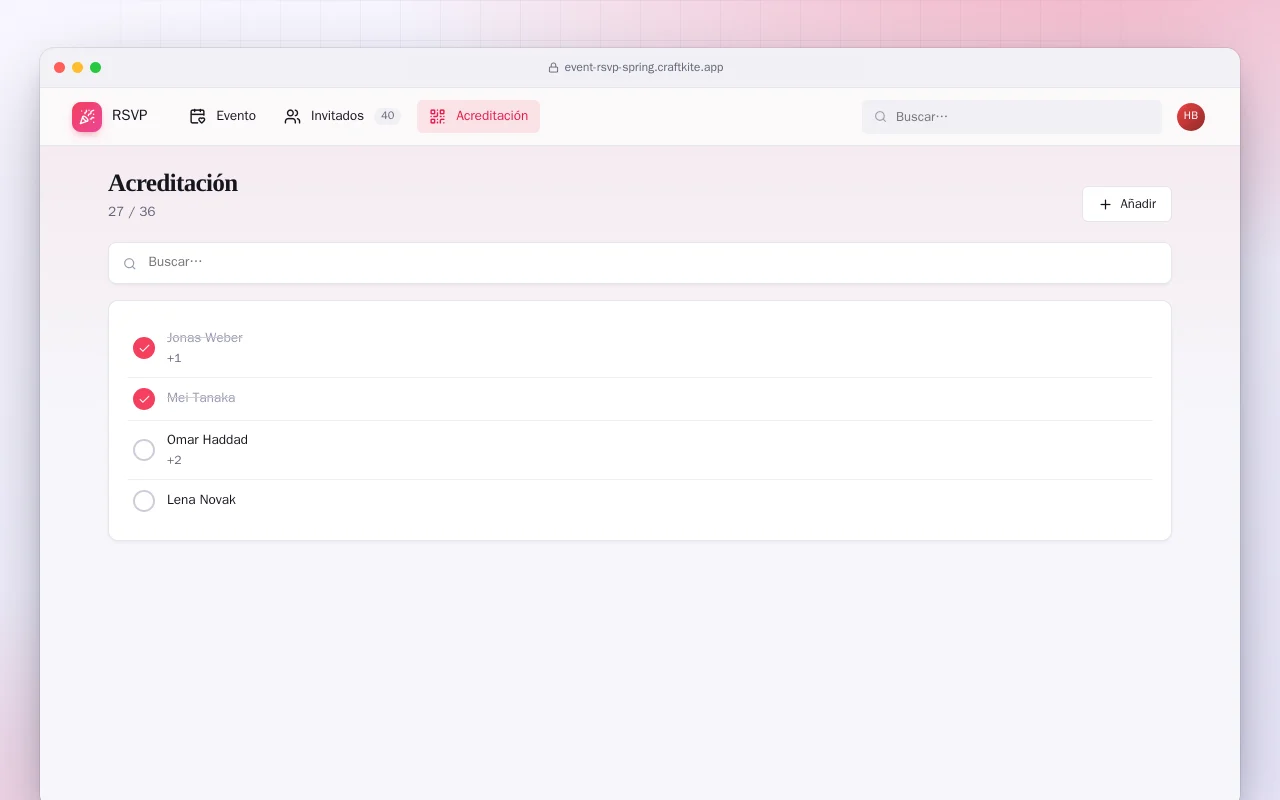Click the people icon beside Invitados
Screen dimensions: 1280x800
pos(292,116)
